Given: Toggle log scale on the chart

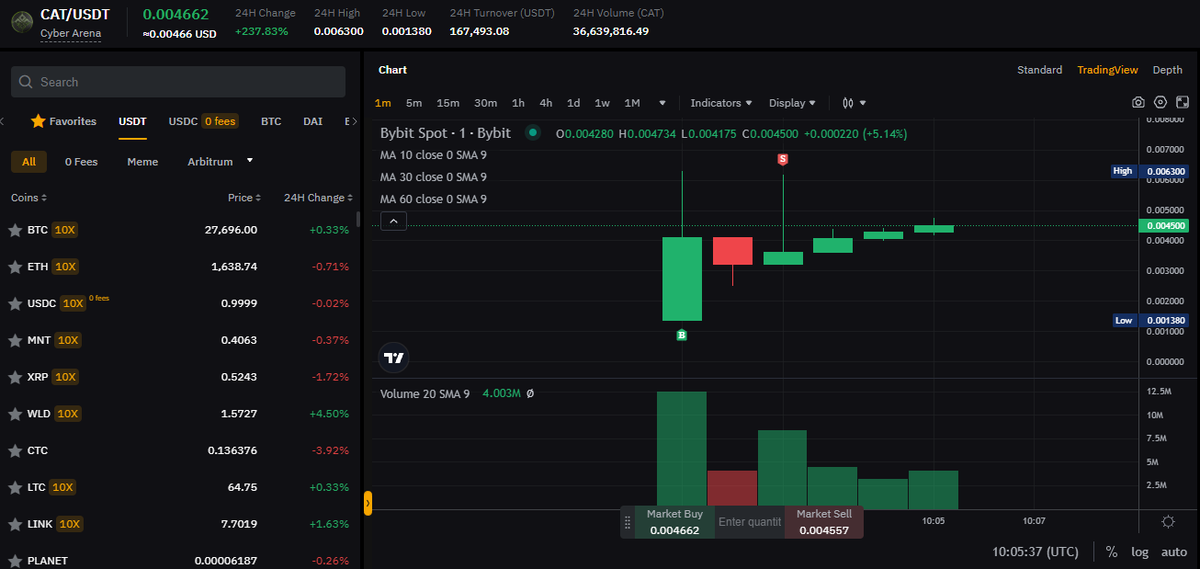Looking at the screenshot, I should (x=1139, y=551).
